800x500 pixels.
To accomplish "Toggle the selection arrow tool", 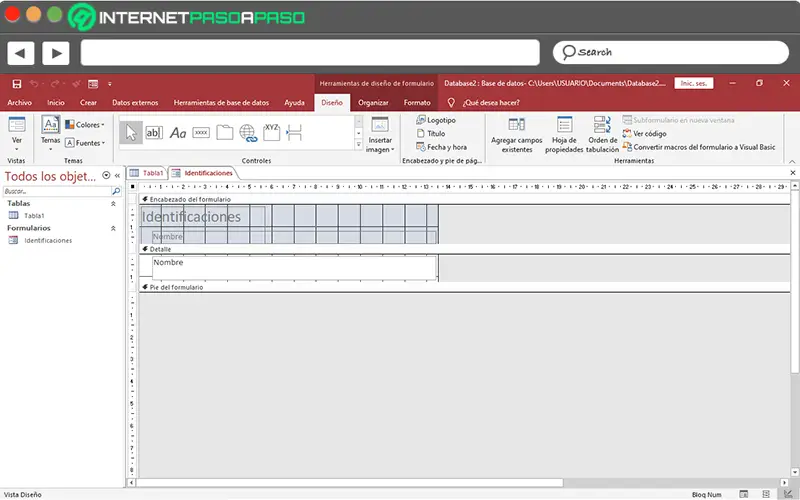I will [x=131, y=133].
